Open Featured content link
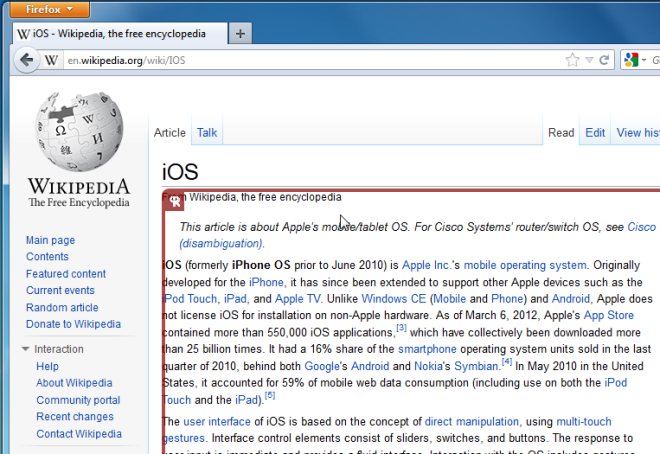The height and width of the screenshot is (454, 660). [x=66, y=273]
